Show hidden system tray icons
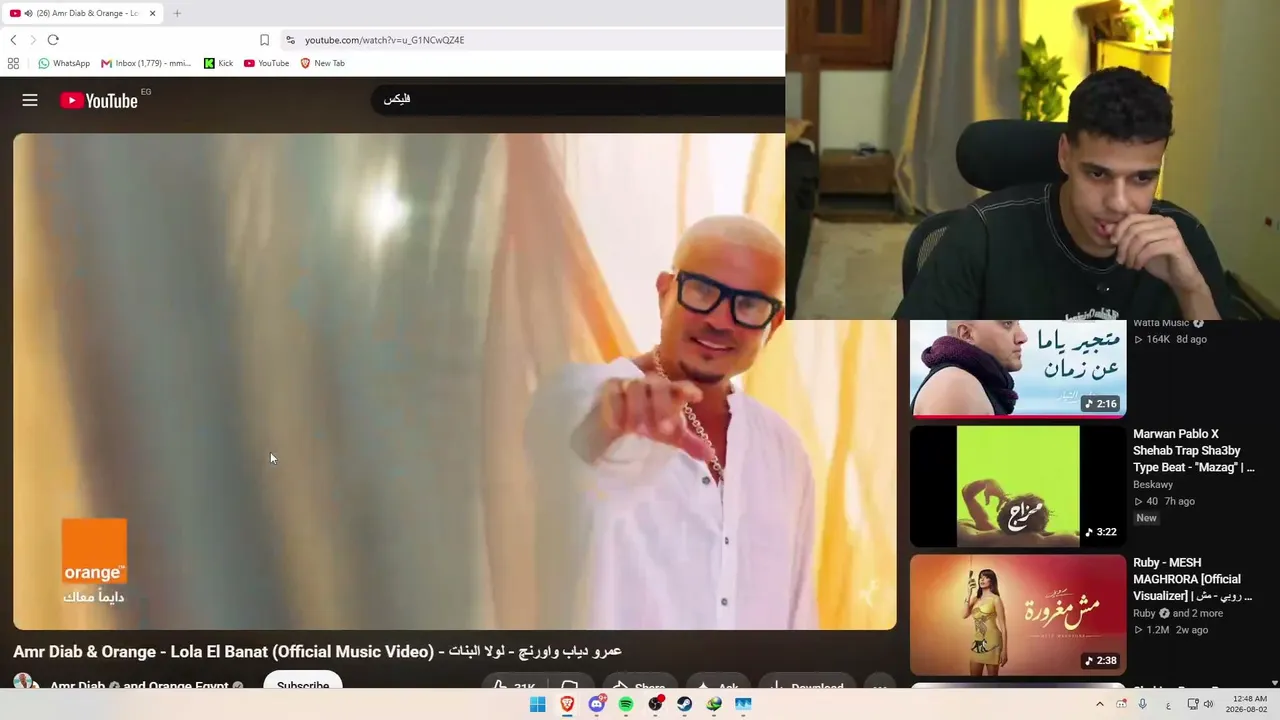Viewport: 1280px width, 720px height. click(x=1100, y=704)
